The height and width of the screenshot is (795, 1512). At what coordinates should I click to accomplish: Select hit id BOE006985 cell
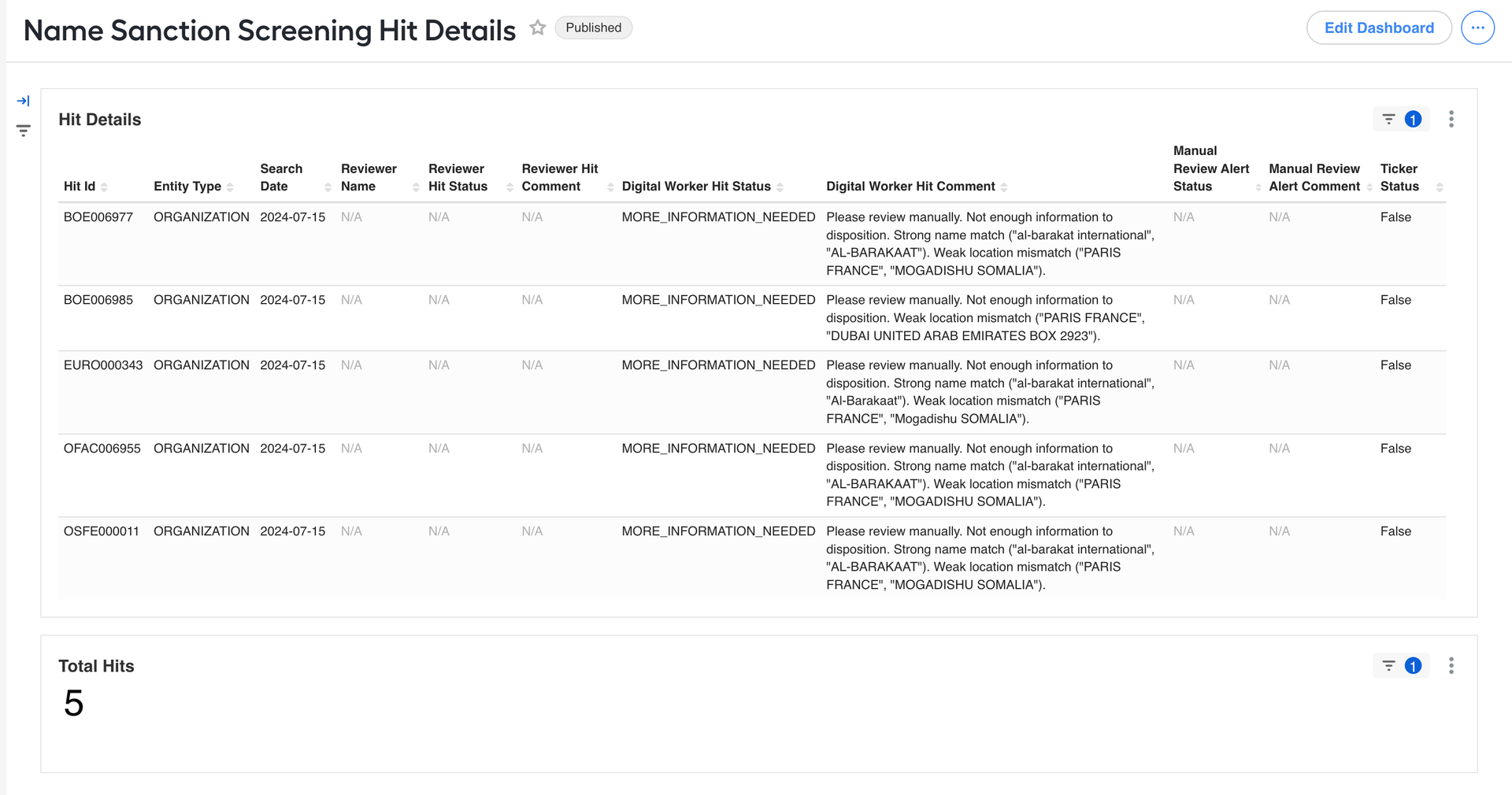point(98,300)
